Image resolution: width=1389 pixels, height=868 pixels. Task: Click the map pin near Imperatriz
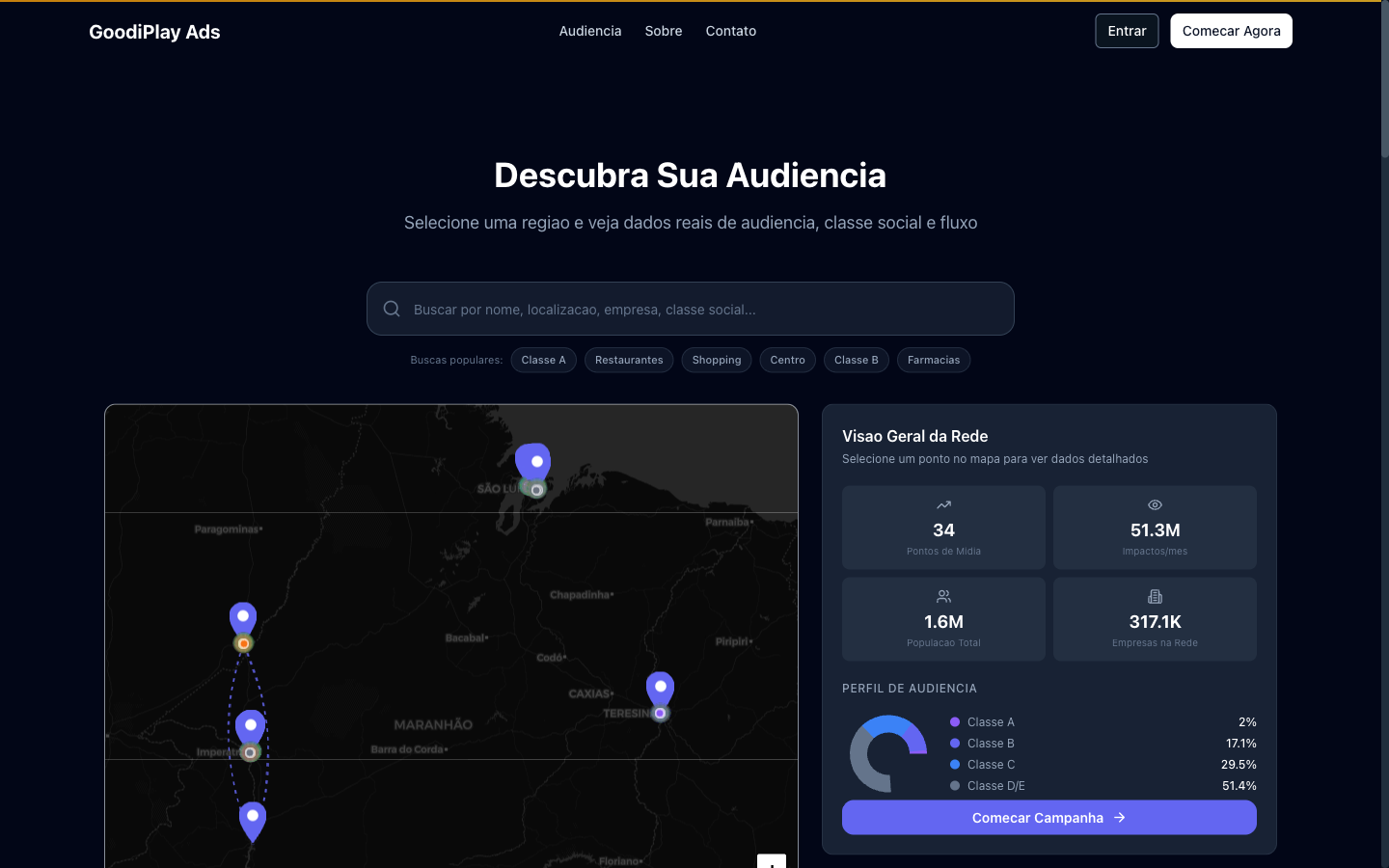[x=251, y=727]
